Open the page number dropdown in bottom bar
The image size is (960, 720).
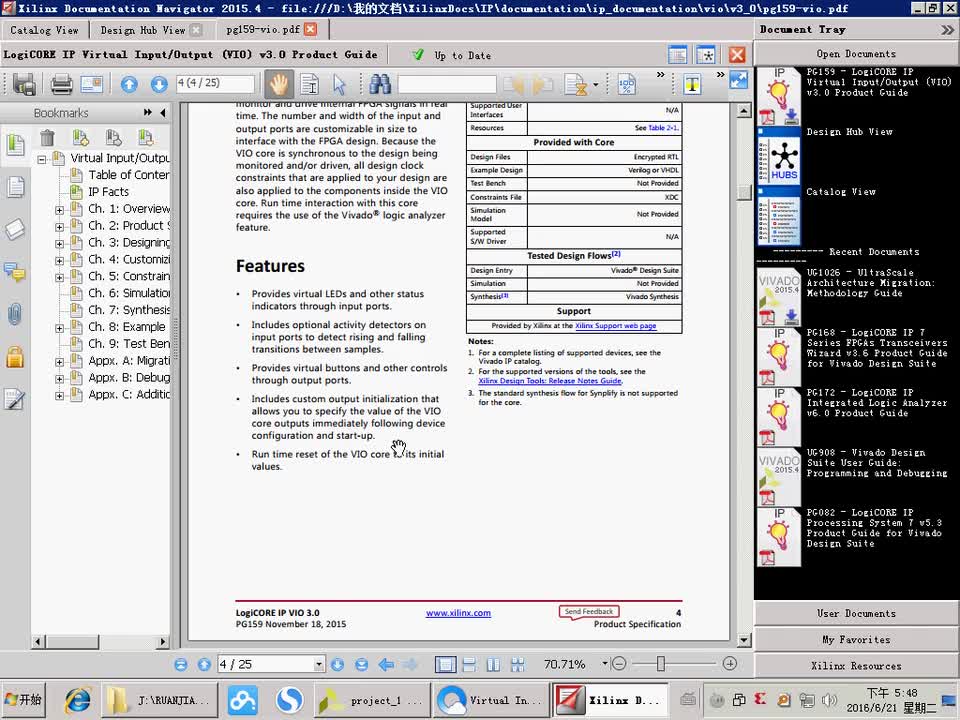click(x=318, y=664)
